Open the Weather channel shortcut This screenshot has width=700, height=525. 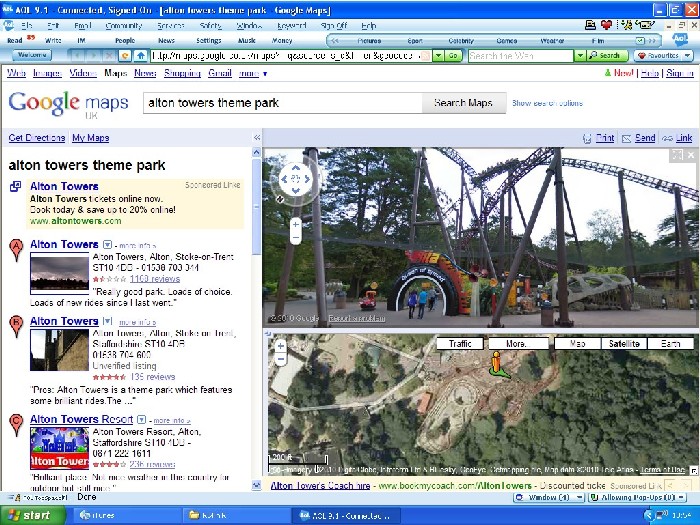click(x=552, y=41)
